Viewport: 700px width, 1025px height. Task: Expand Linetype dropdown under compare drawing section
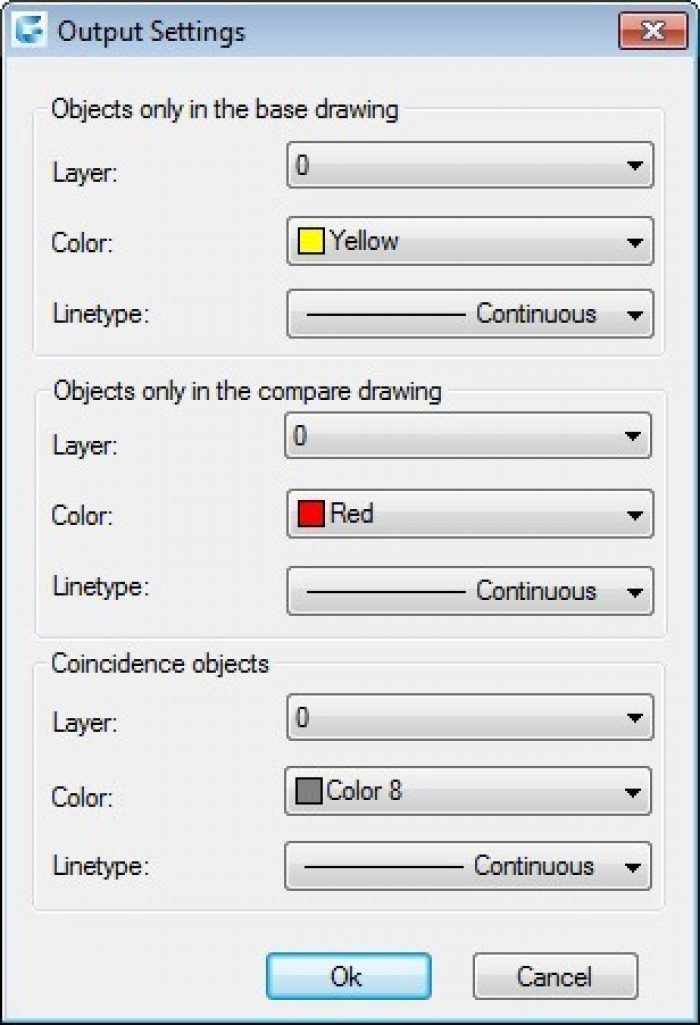coord(470,591)
